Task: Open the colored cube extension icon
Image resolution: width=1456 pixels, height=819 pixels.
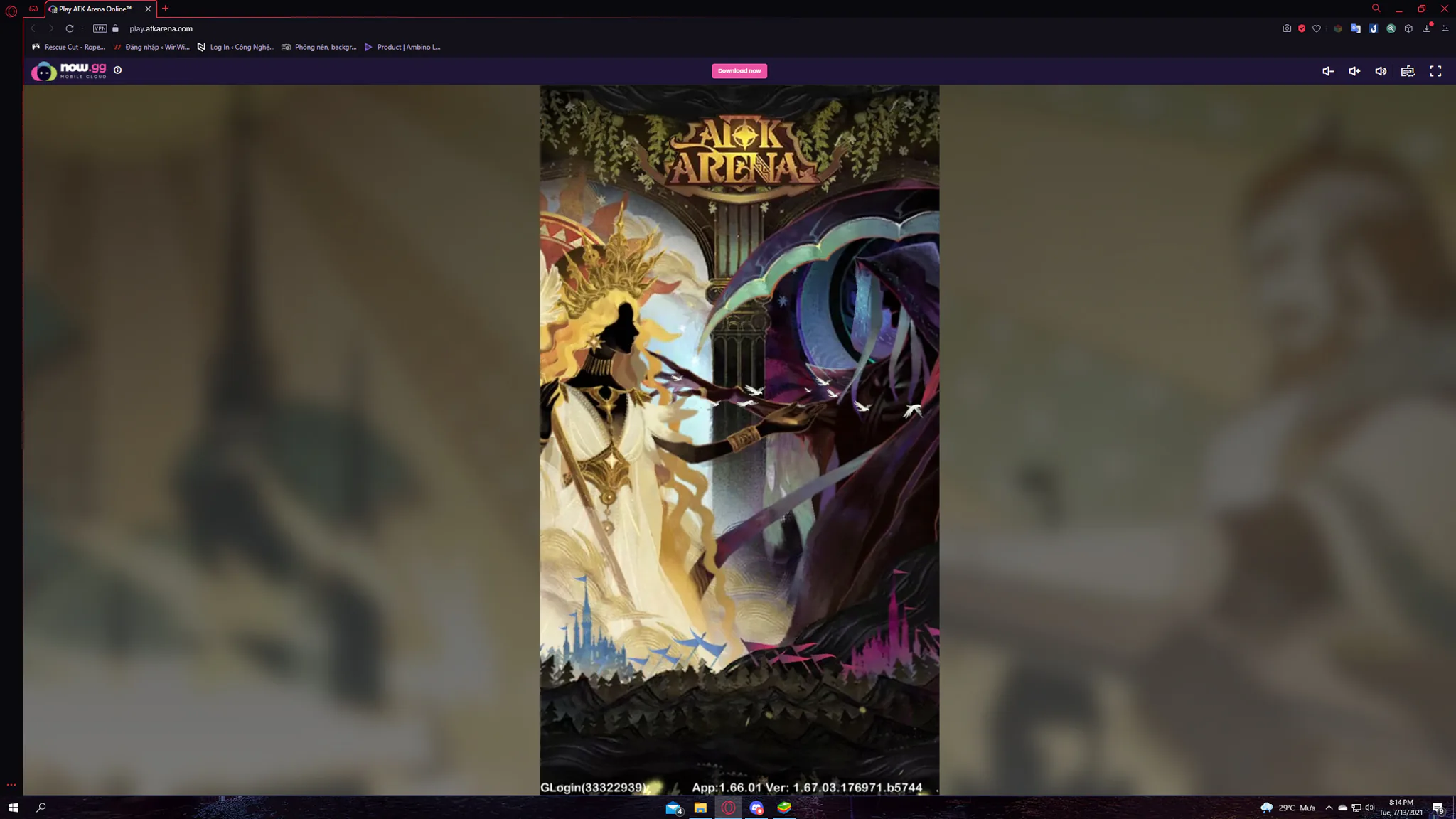Action: coord(1338,28)
